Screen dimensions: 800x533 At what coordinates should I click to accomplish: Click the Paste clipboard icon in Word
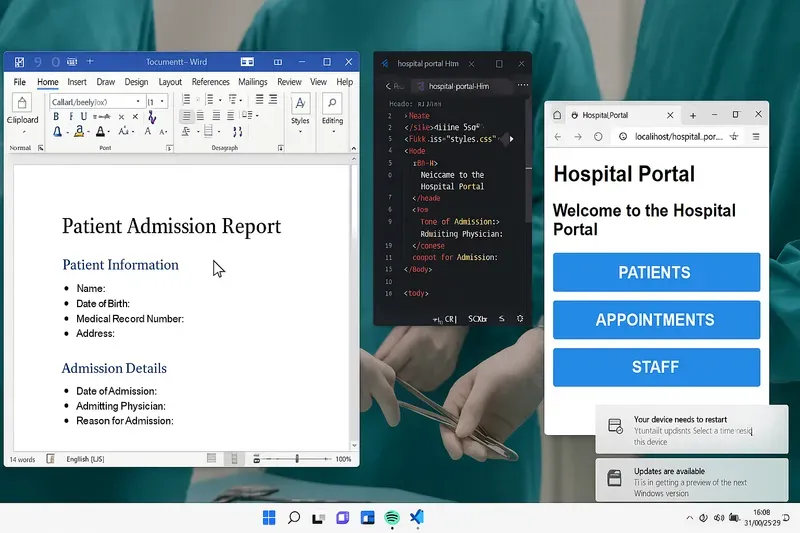(22, 103)
